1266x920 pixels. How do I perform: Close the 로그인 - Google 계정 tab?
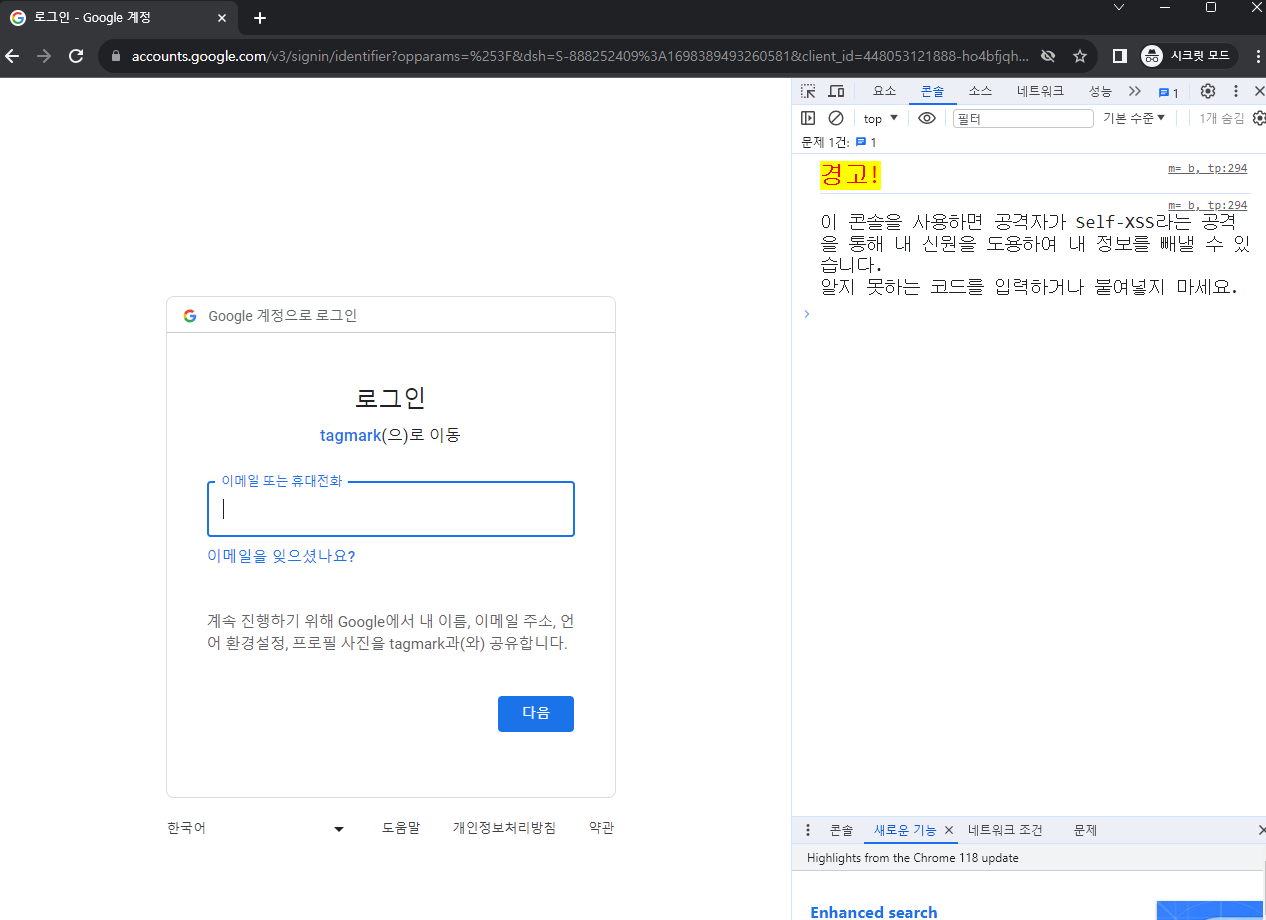[222, 18]
